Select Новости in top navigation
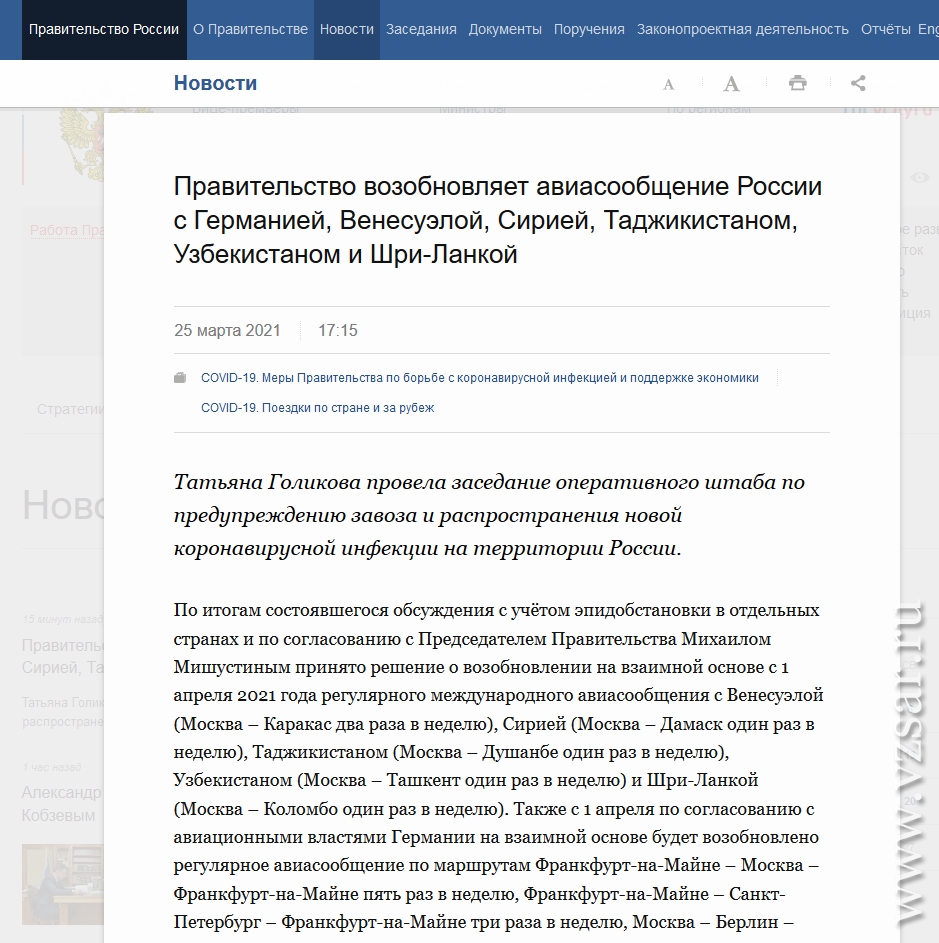Viewport: 939px width, 943px height. (346, 29)
